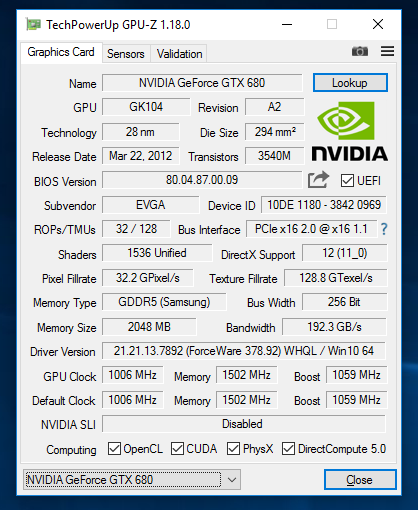Open the hamburger menu icon
418x510 pixels.
[x=387, y=51]
